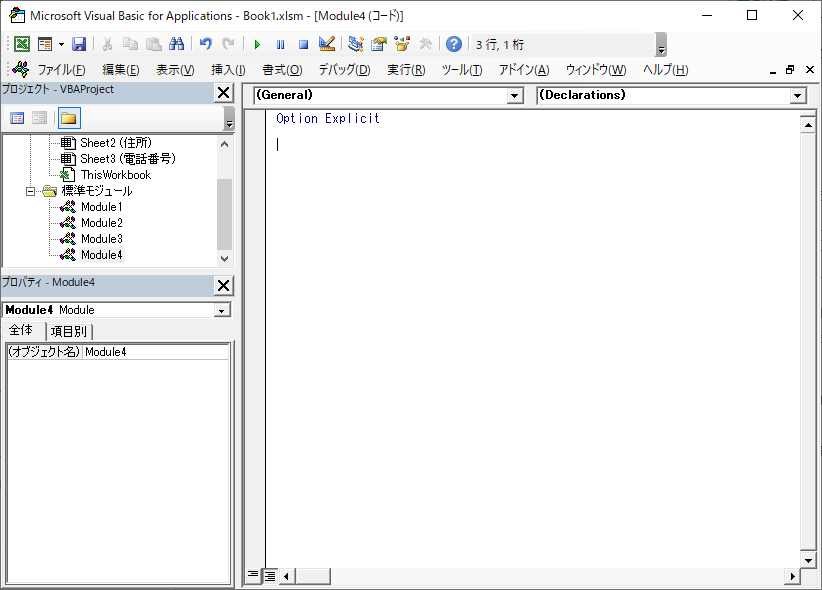
Task: Open the 編集(E) menu
Action: (121, 70)
